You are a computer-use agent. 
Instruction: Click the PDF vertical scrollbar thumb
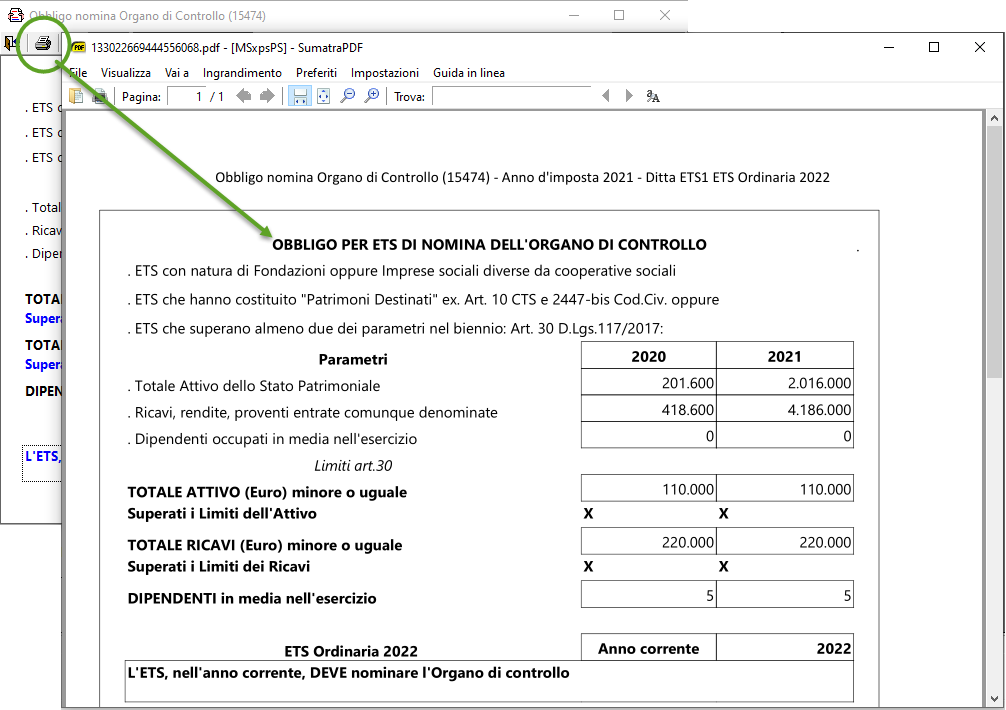click(x=994, y=251)
